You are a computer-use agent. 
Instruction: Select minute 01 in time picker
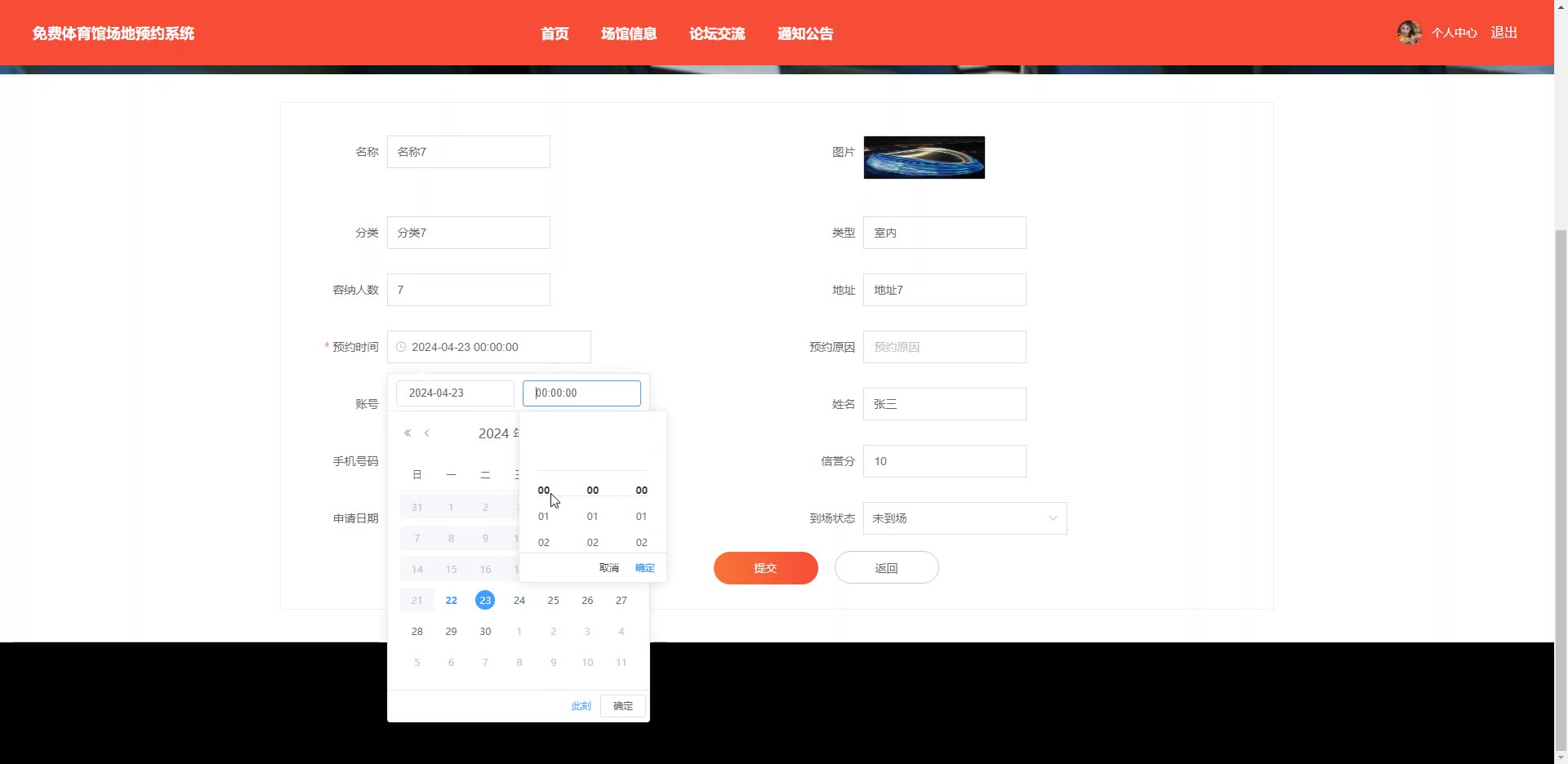click(x=593, y=517)
